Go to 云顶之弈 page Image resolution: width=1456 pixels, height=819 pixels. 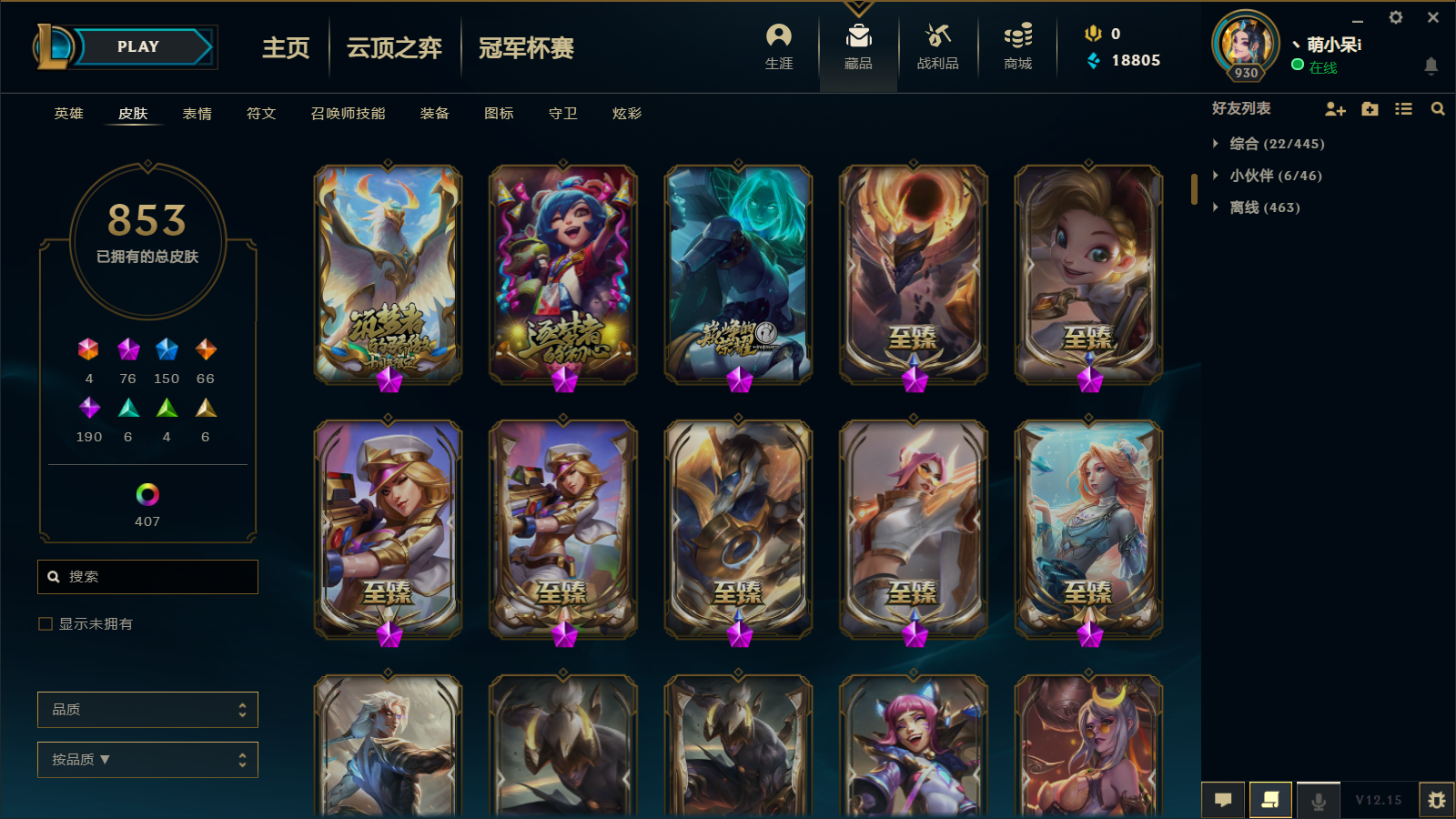tap(394, 47)
